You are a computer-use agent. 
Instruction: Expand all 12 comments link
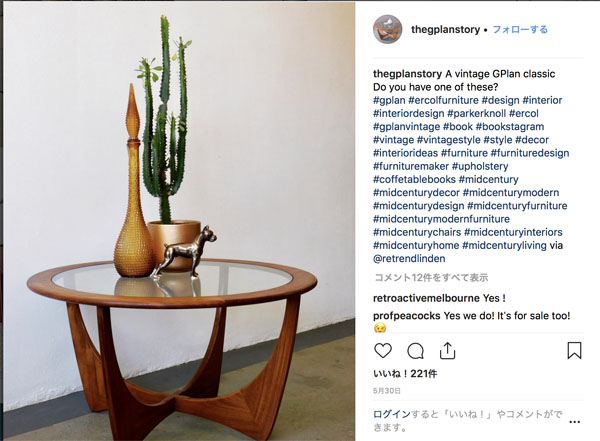click(431, 278)
